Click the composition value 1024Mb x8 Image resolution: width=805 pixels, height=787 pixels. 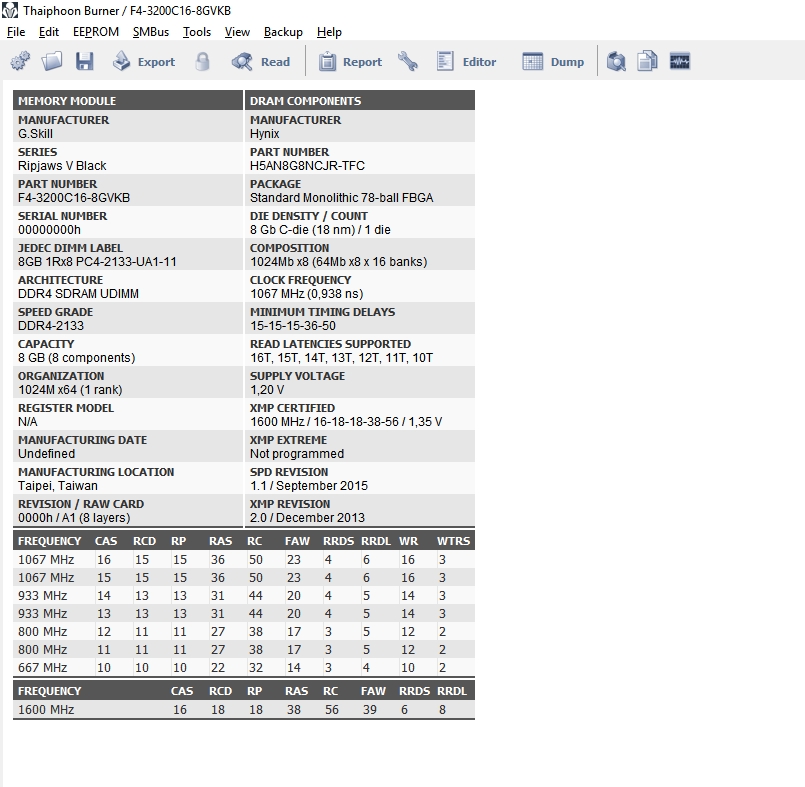click(279, 262)
